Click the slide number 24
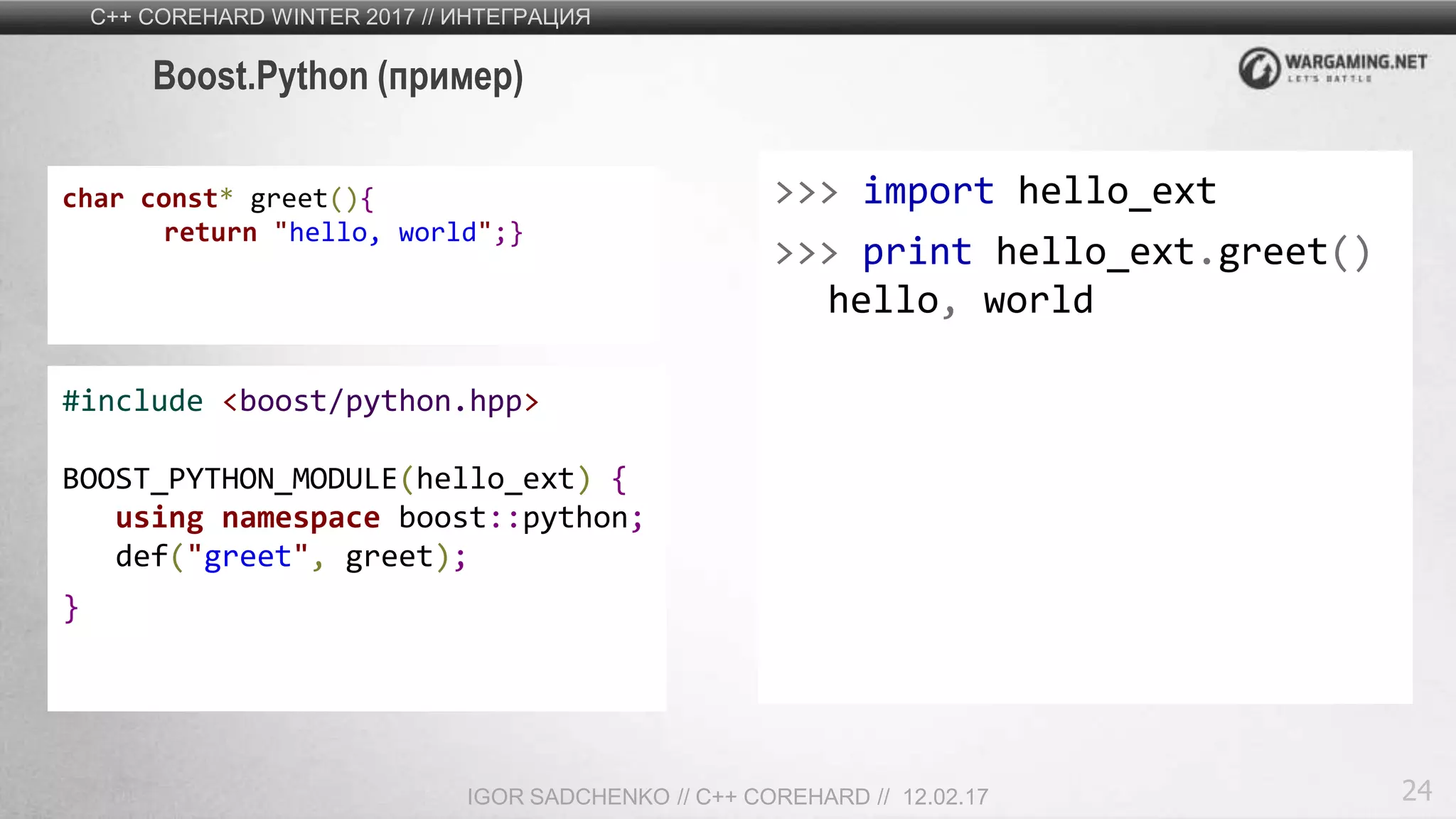 1417,791
